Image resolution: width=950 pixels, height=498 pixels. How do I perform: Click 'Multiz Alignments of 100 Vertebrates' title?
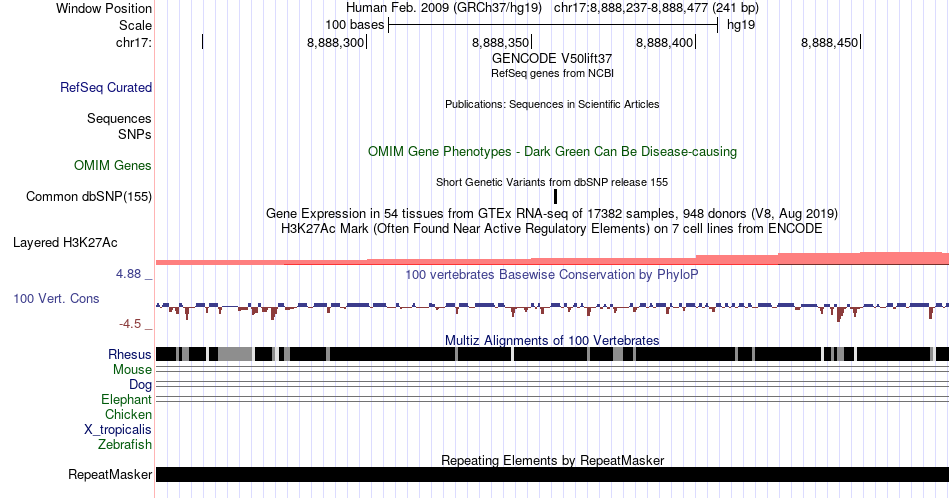pos(552,340)
